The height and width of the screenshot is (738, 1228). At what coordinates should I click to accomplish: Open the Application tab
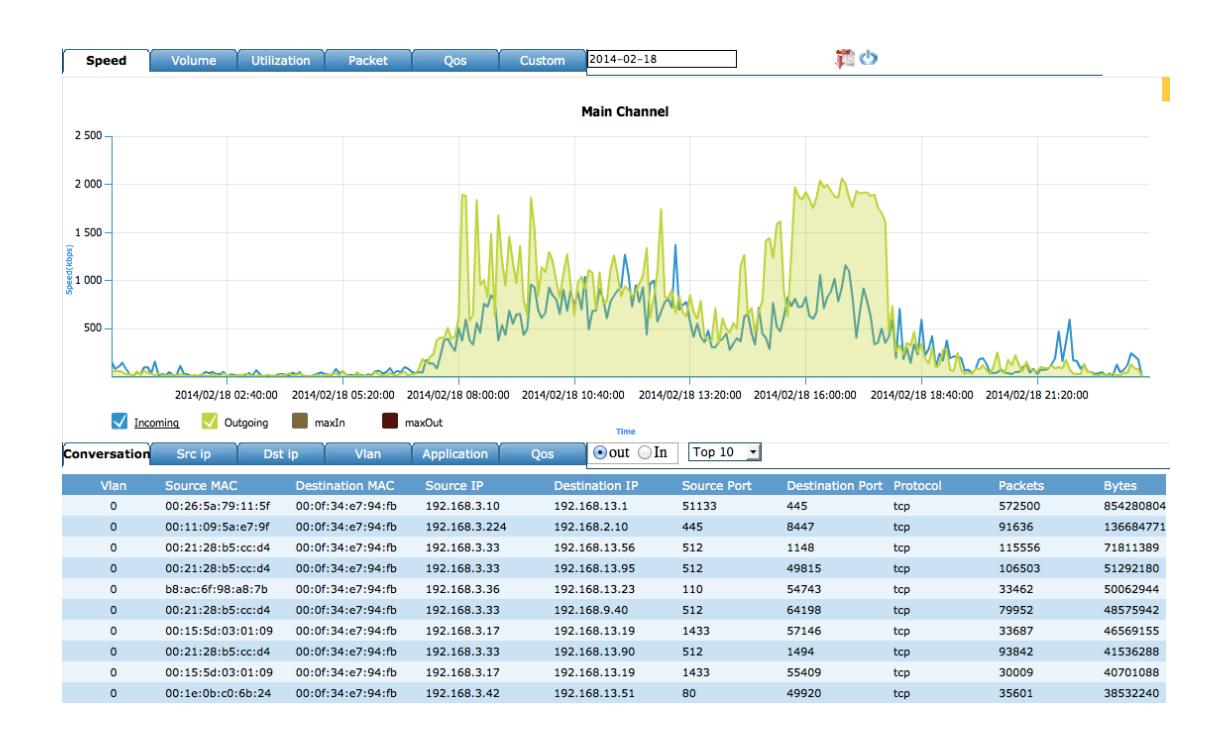[x=454, y=454]
